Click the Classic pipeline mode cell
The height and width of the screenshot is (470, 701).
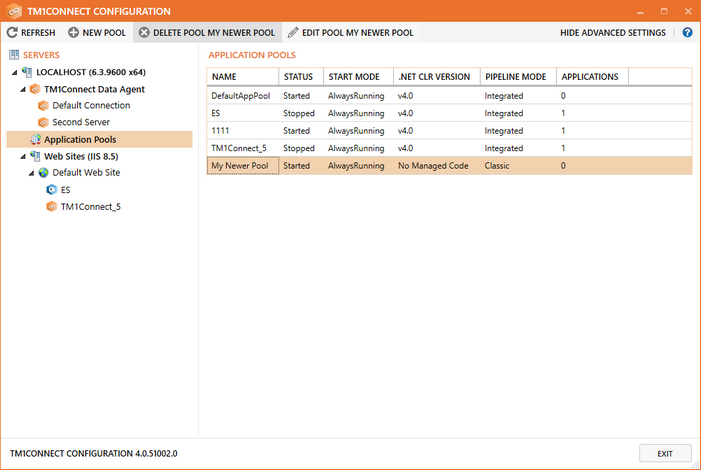[497, 165]
